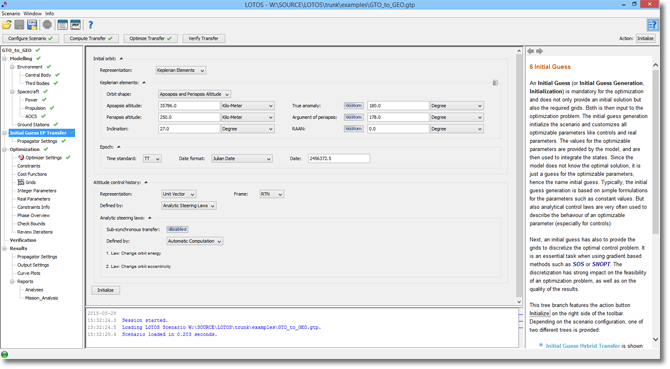Click the Apoapsis altitude input field
Viewport: 670px width, 369px height.
click(x=189, y=105)
